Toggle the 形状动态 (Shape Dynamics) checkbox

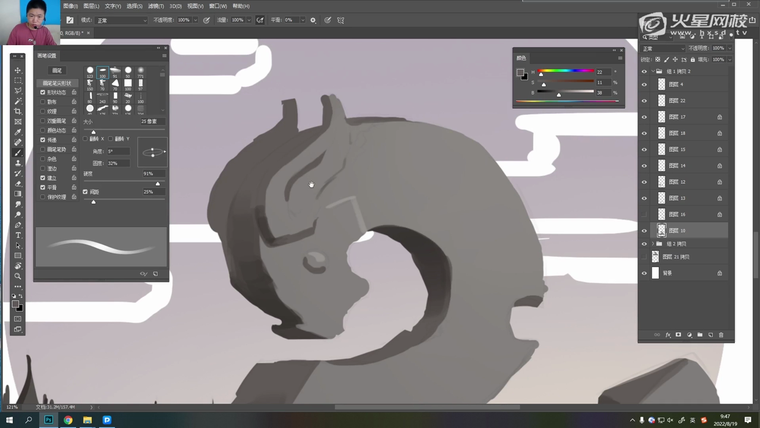[x=42, y=92]
